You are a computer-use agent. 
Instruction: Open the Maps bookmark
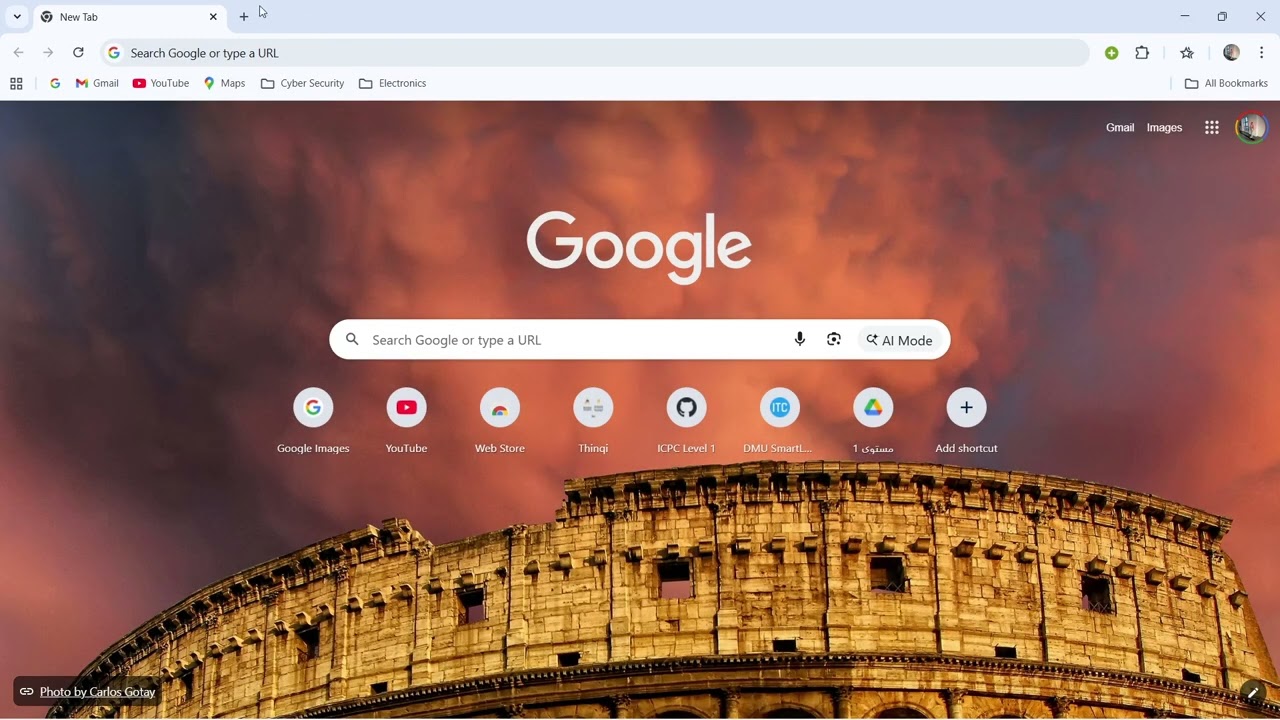coord(224,84)
